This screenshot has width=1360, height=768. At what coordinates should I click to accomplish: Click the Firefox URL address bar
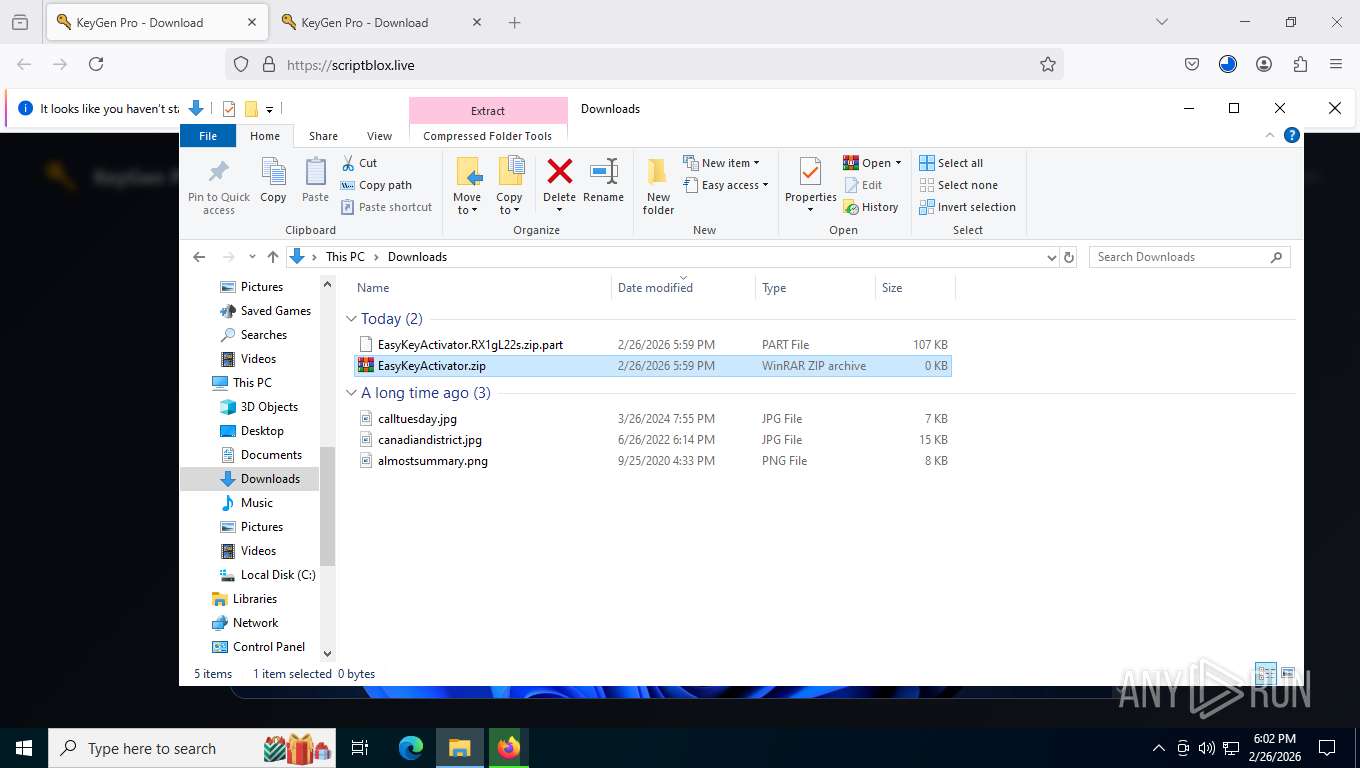(645, 64)
